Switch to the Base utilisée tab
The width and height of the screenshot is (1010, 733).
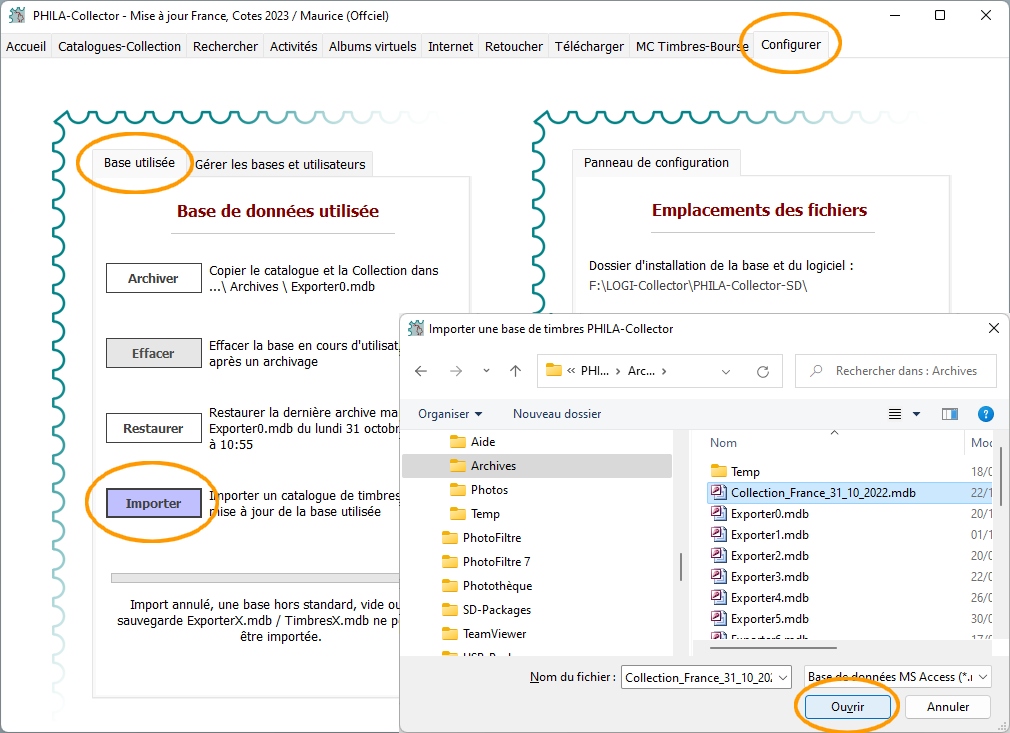139,163
